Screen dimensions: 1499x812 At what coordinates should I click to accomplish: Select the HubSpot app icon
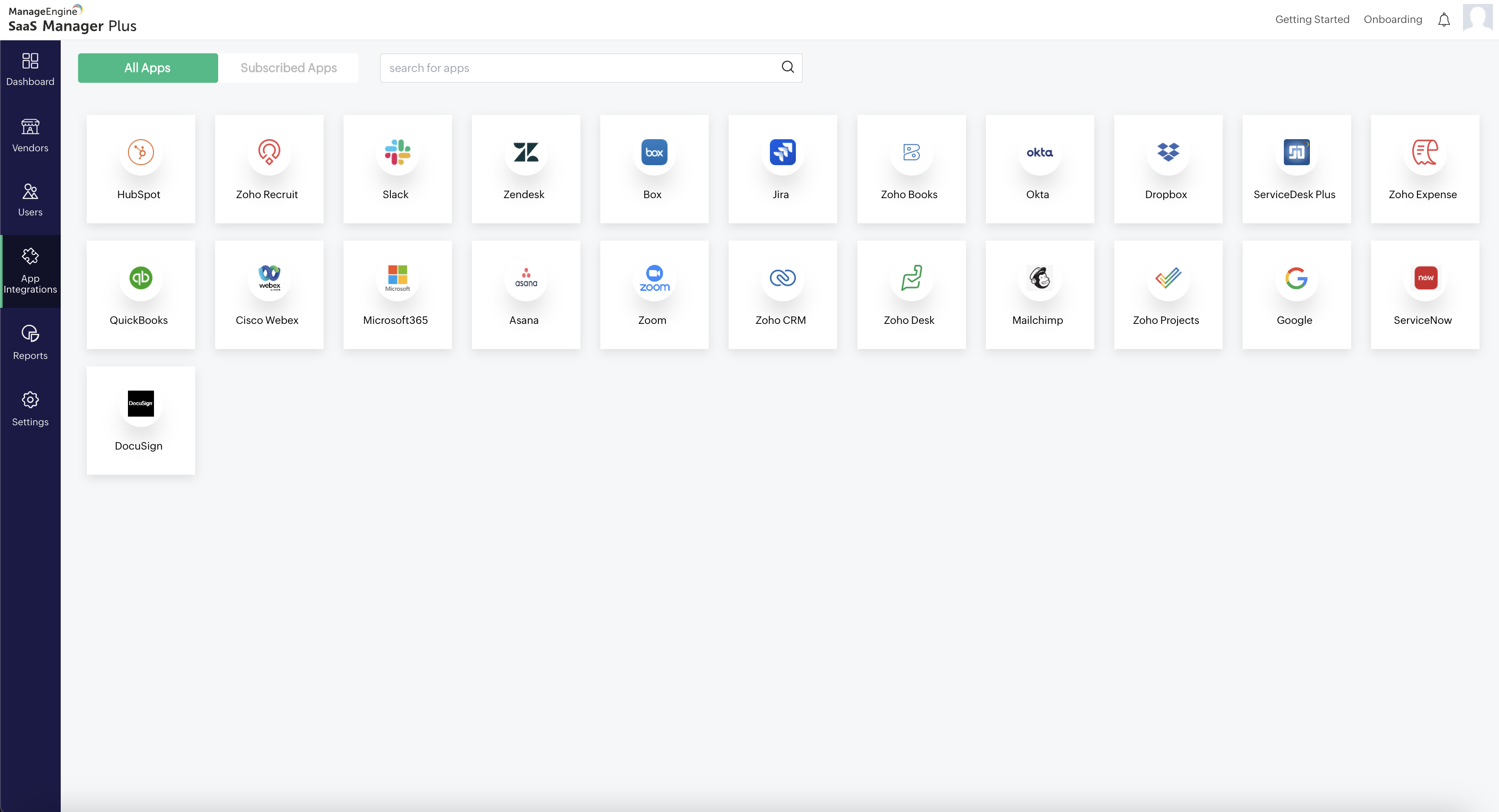coord(141,153)
